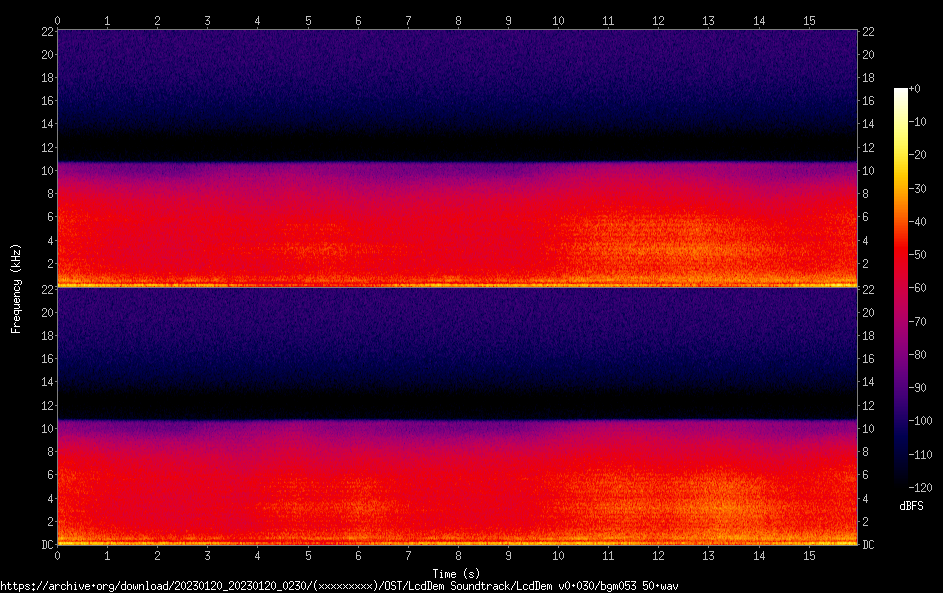
Task: Click the archive.org URL text at bottom
Action: point(339,586)
